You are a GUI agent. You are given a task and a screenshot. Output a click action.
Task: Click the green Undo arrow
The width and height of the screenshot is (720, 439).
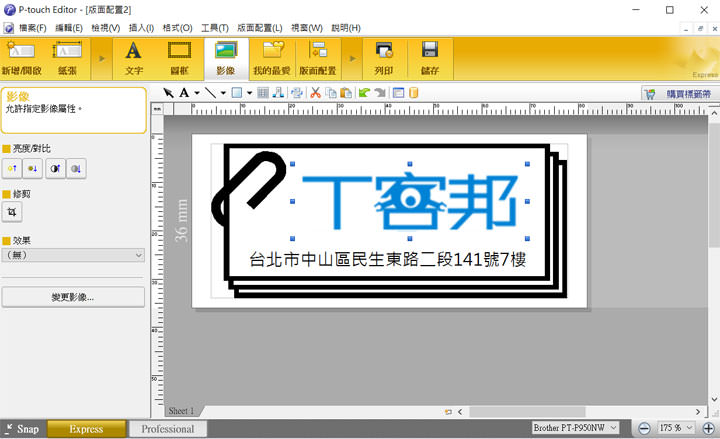(x=364, y=93)
